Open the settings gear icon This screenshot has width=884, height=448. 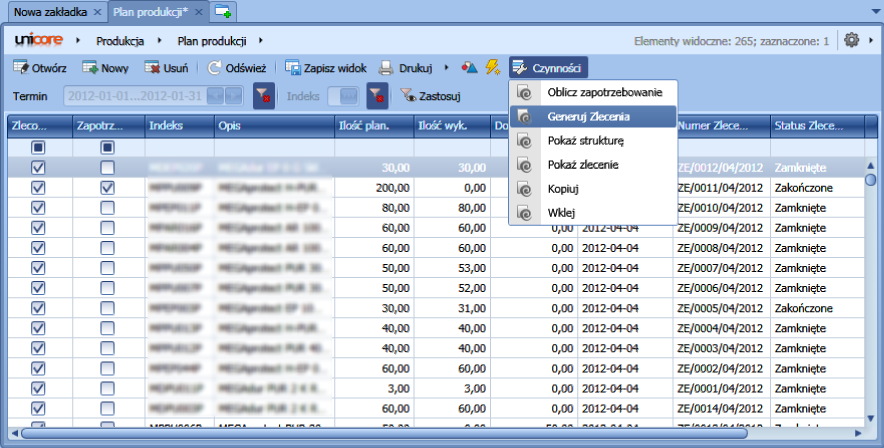pyautogui.click(x=852, y=41)
